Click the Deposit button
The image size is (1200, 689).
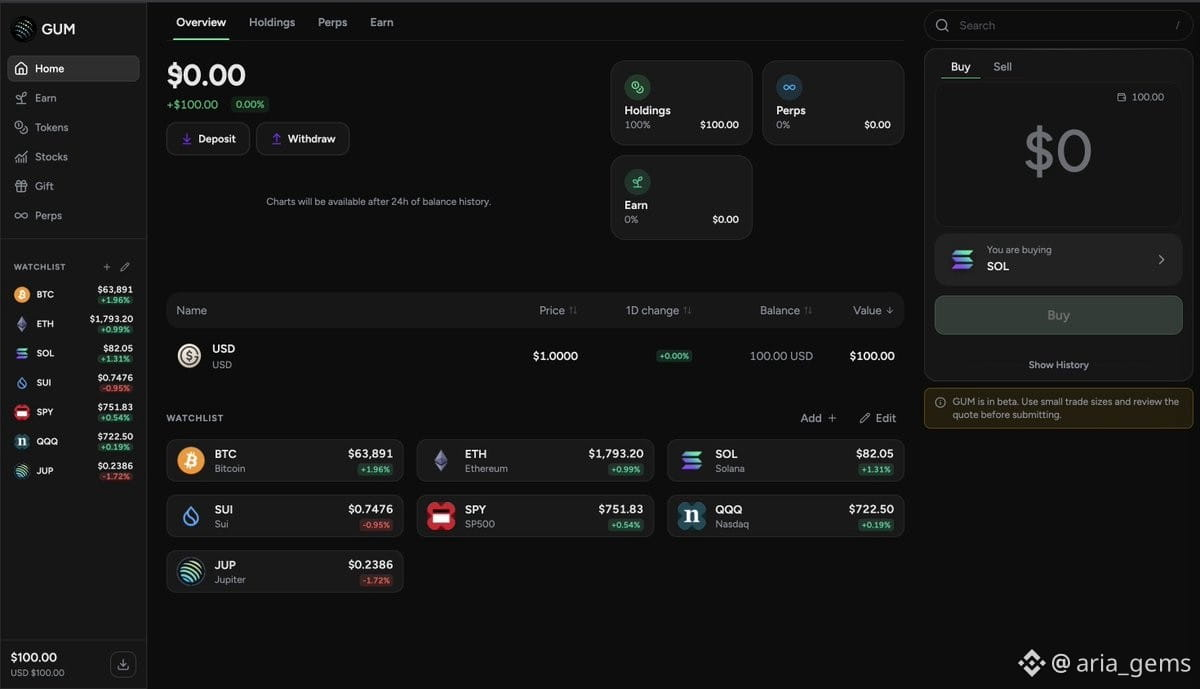(208, 139)
